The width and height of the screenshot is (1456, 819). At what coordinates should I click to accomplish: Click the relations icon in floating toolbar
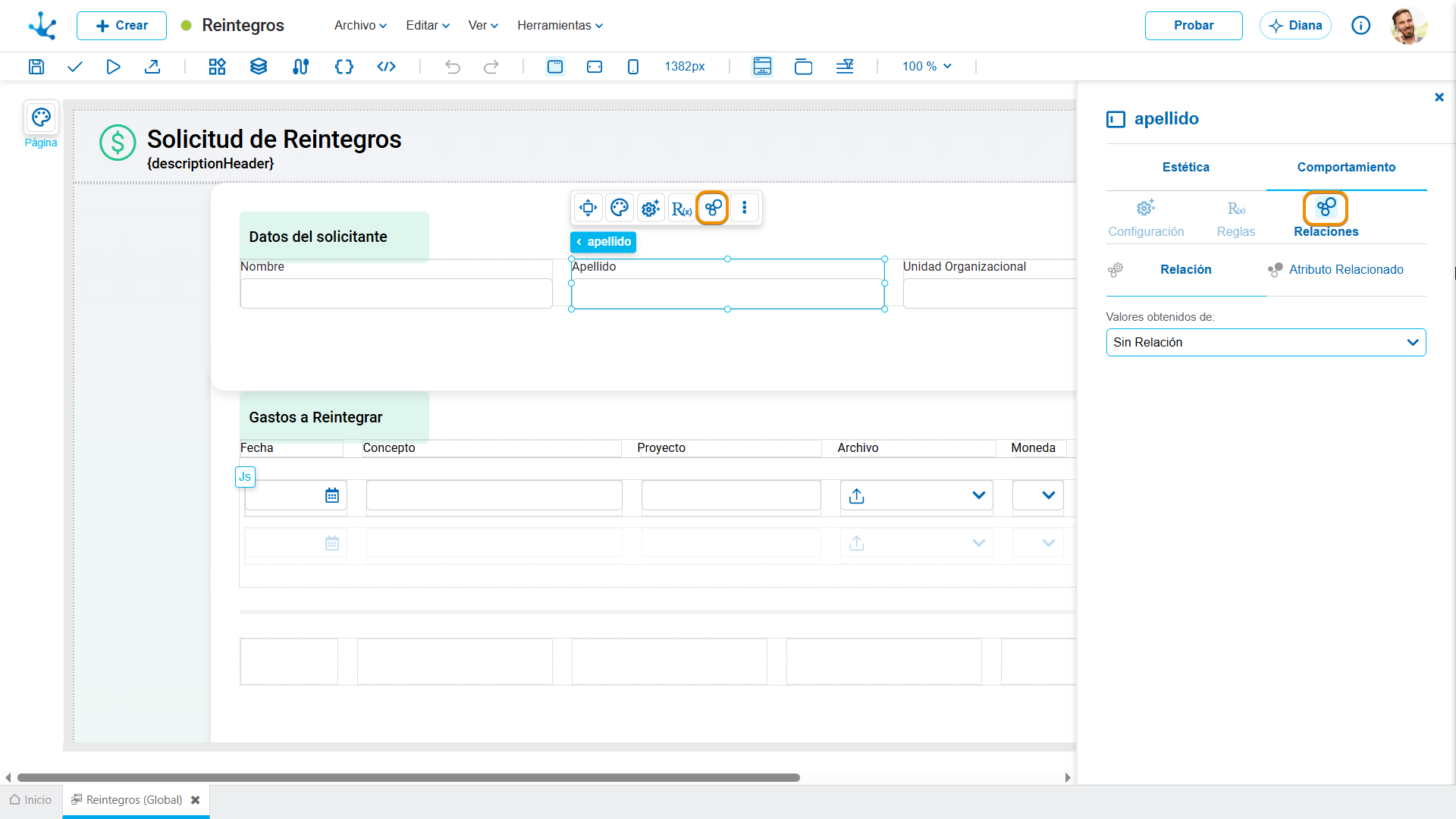tap(713, 208)
